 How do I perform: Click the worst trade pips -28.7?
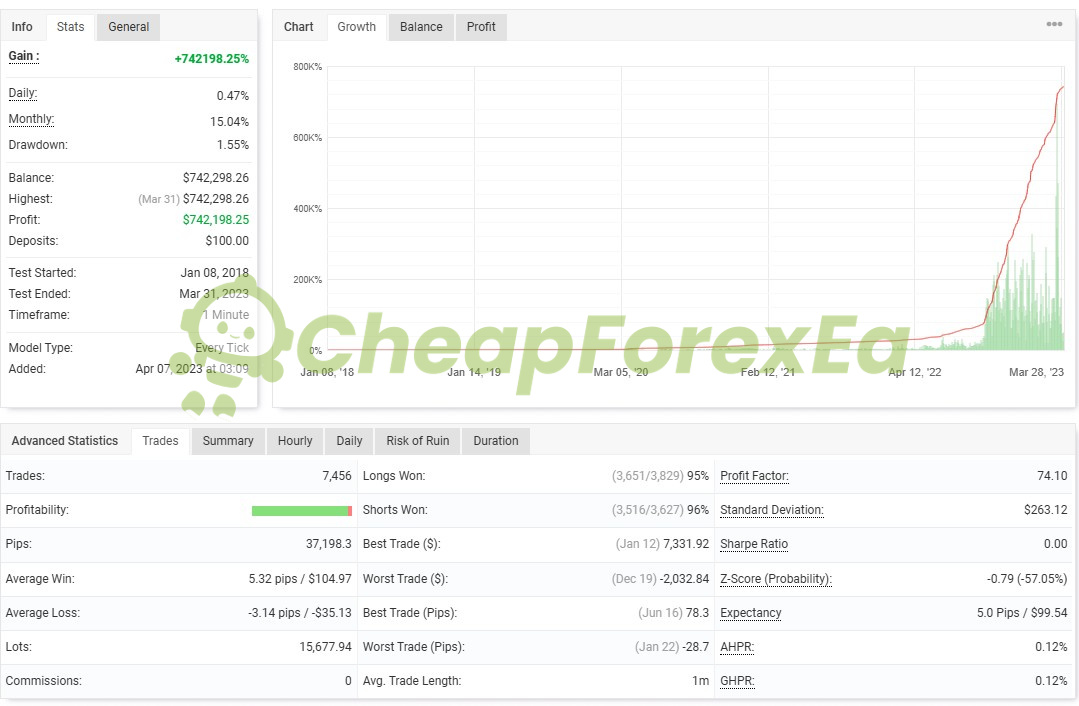click(696, 647)
